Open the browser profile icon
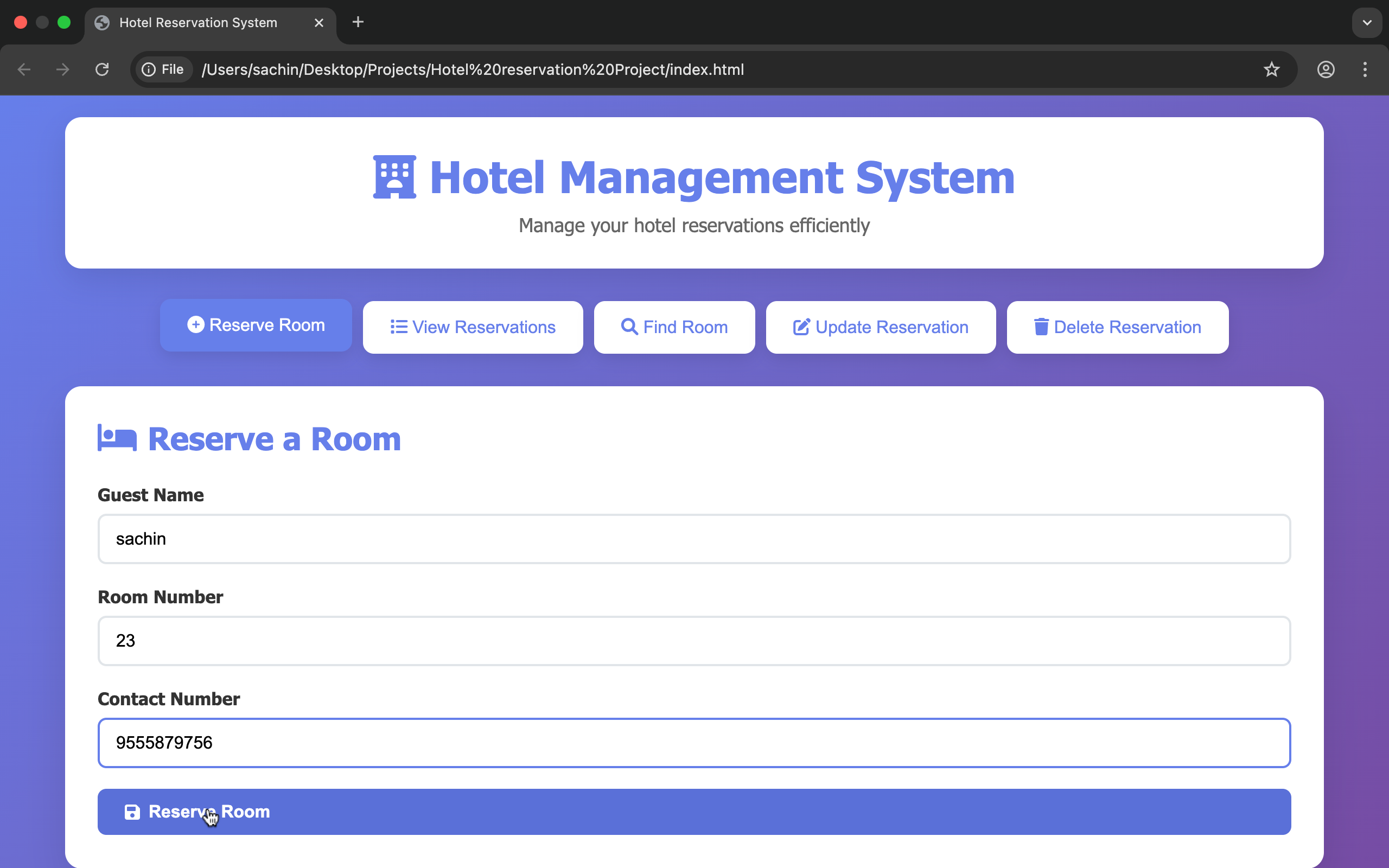Viewport: 1389px width, 868px height. (1326, 69)
